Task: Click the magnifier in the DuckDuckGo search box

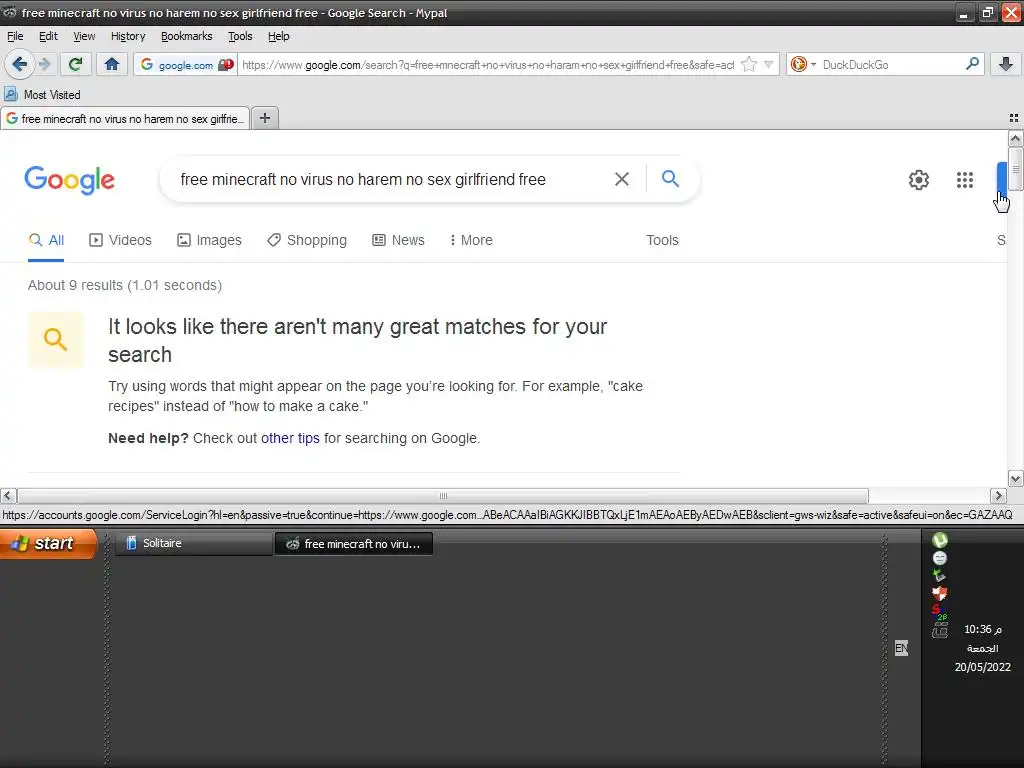Action: [x=972, y=64]
